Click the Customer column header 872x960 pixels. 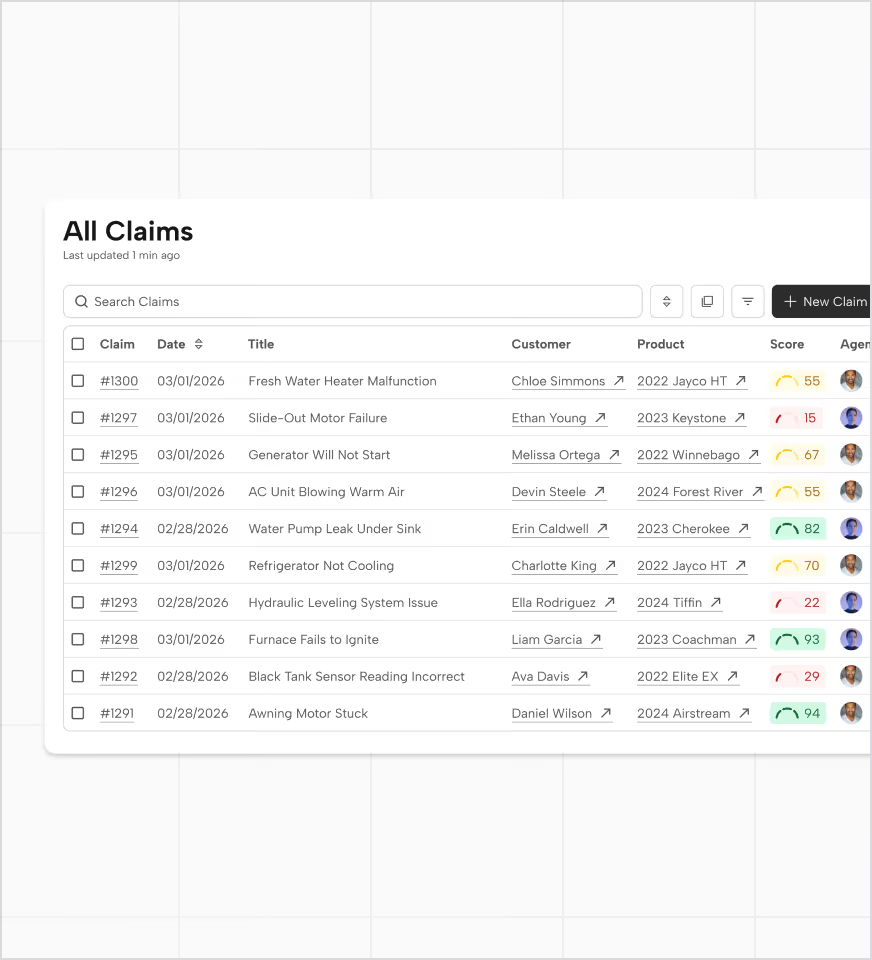(x=541, y=344)
